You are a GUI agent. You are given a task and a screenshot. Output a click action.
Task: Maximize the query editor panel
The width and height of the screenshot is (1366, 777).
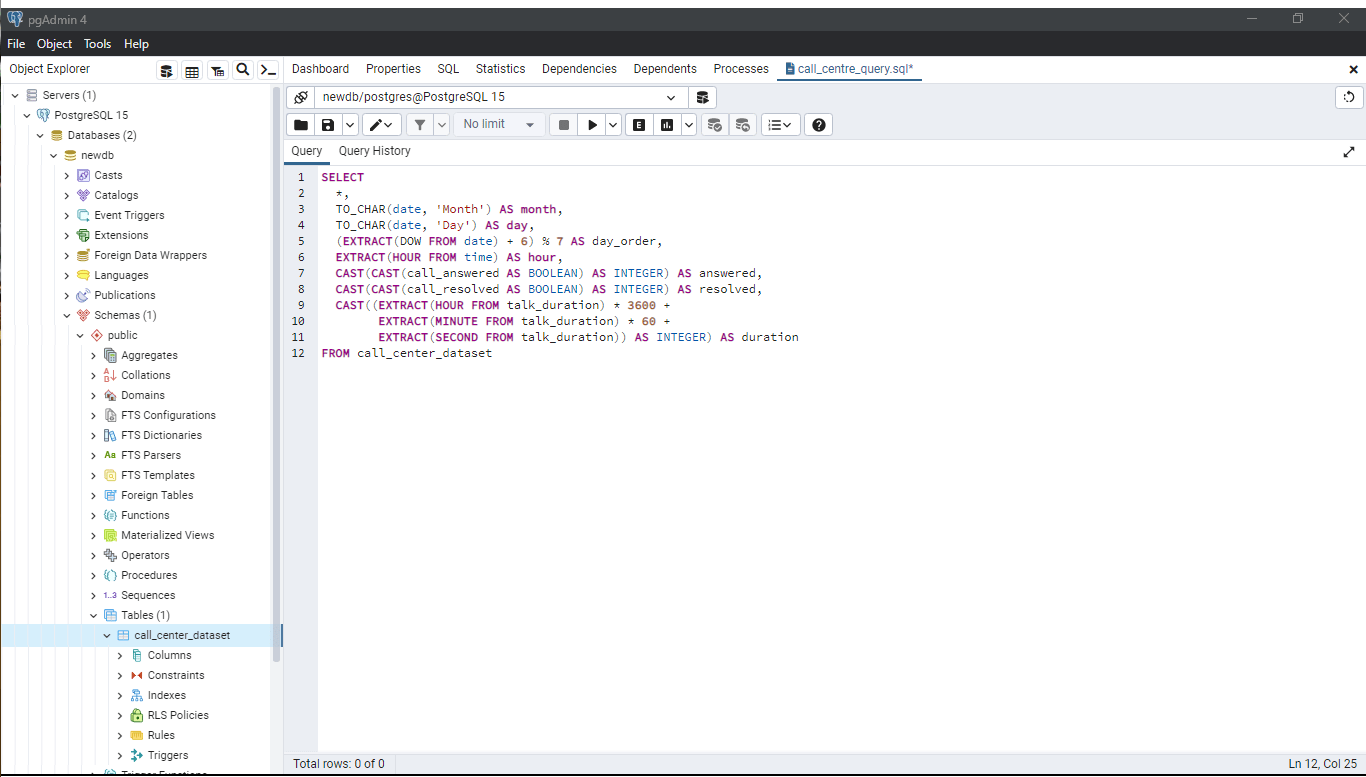1349,152
